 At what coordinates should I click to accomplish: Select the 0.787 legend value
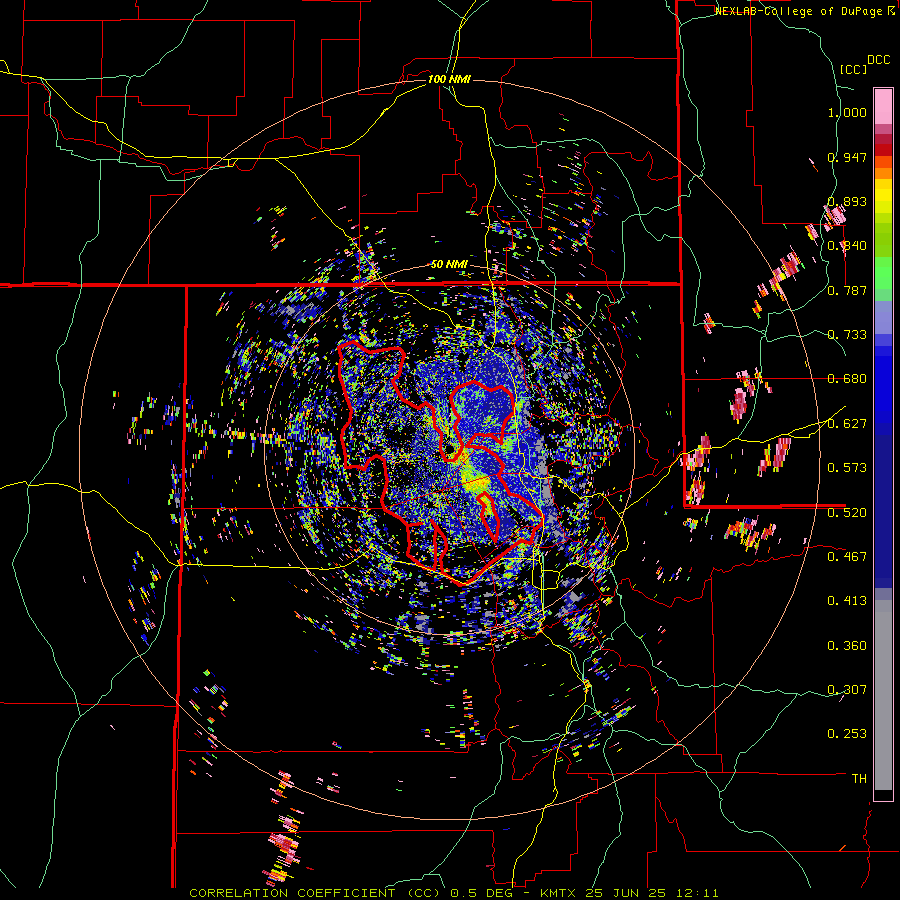[x=847, y=290]
